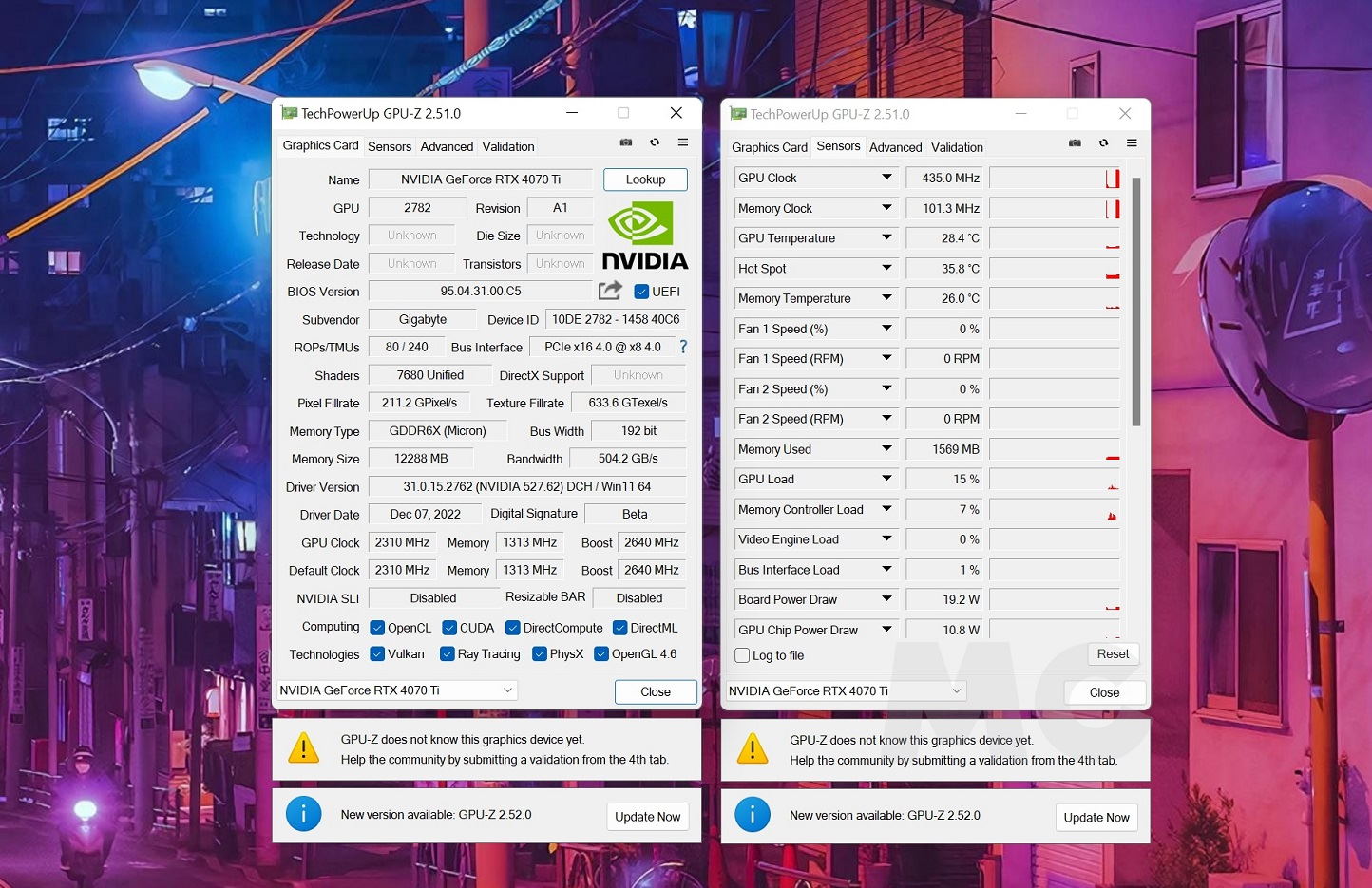Toggle the Ray Tracing checkbox
1372x888 pixels.
448,653
